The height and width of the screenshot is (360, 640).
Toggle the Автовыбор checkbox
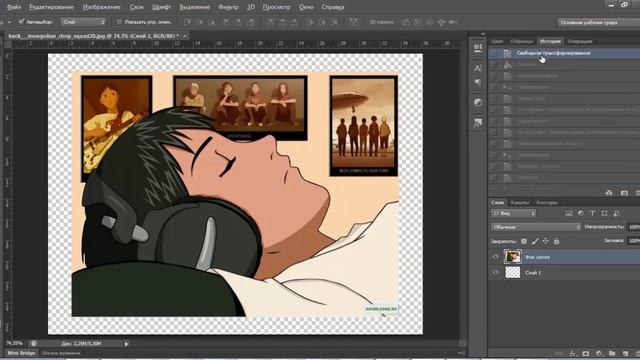tap(22, 22)
